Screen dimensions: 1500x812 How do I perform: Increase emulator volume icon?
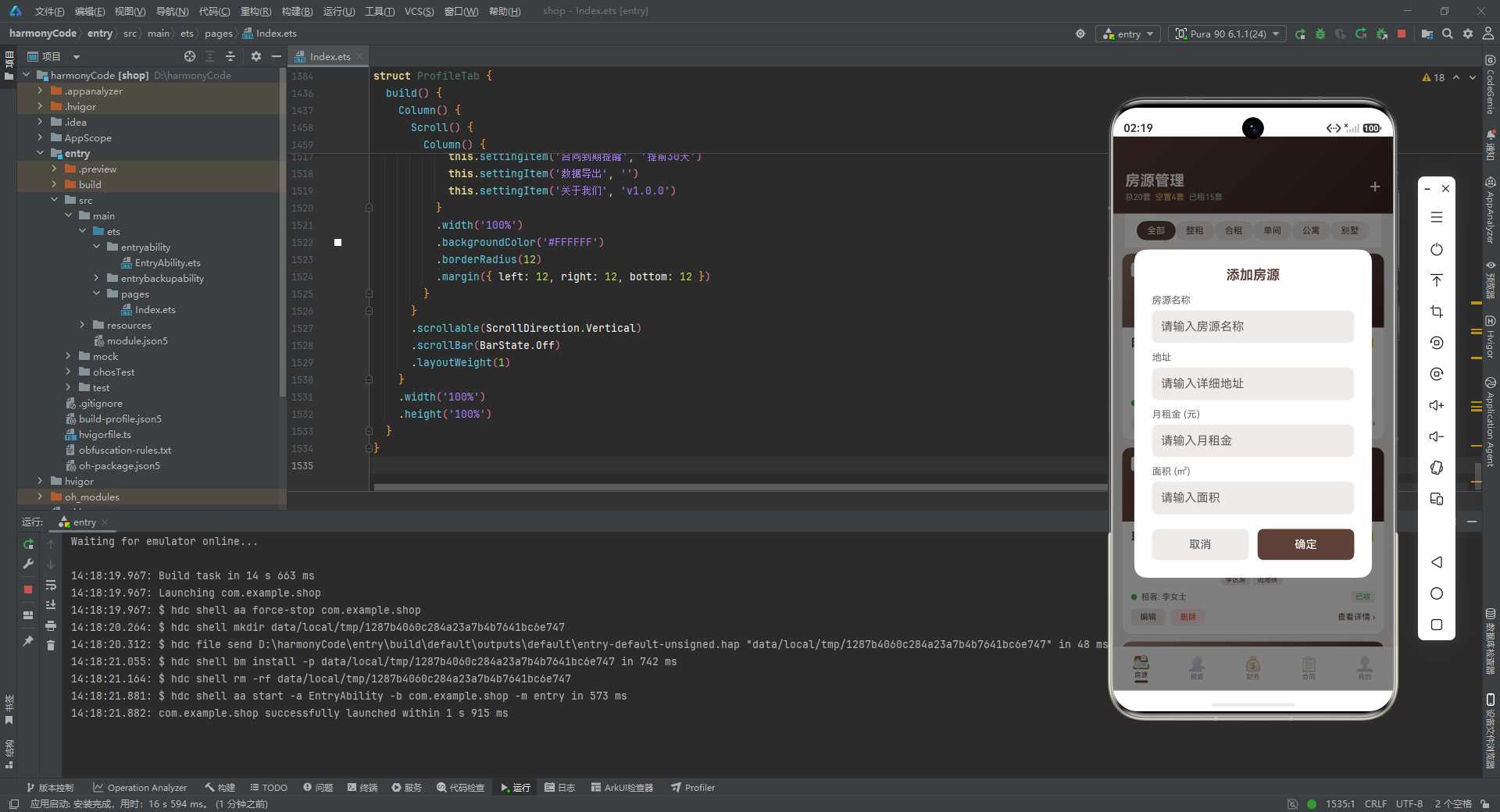click(1437, 405)
